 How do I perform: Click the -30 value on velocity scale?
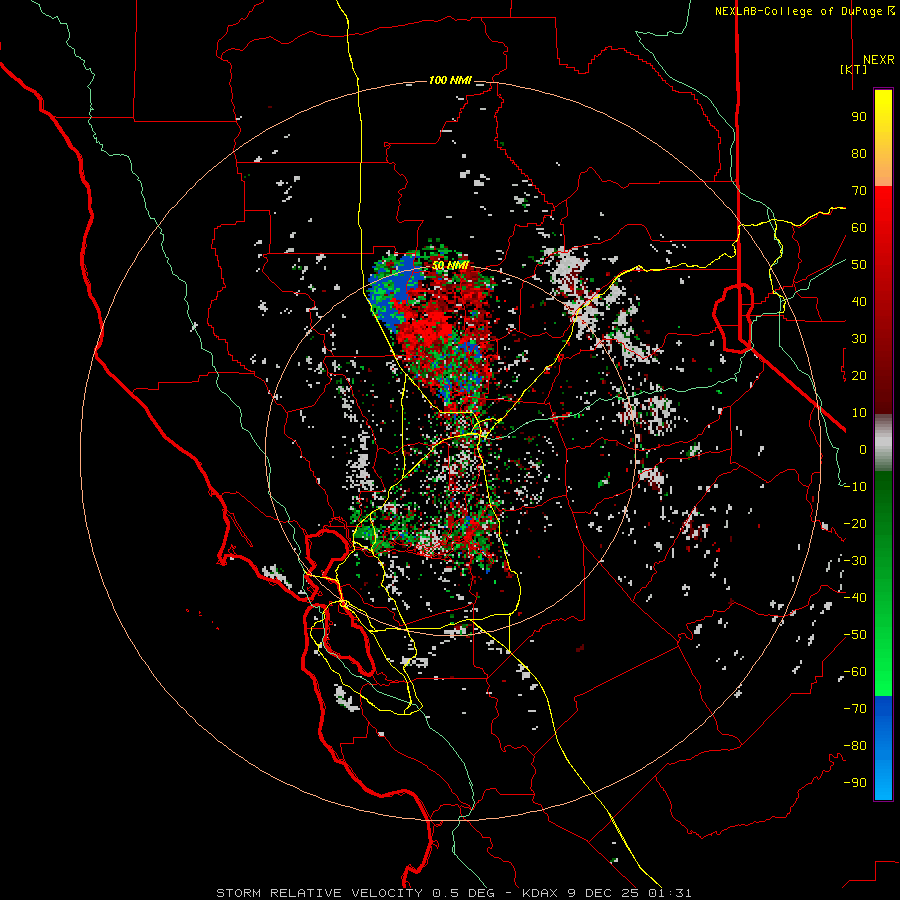pos(855,561)
